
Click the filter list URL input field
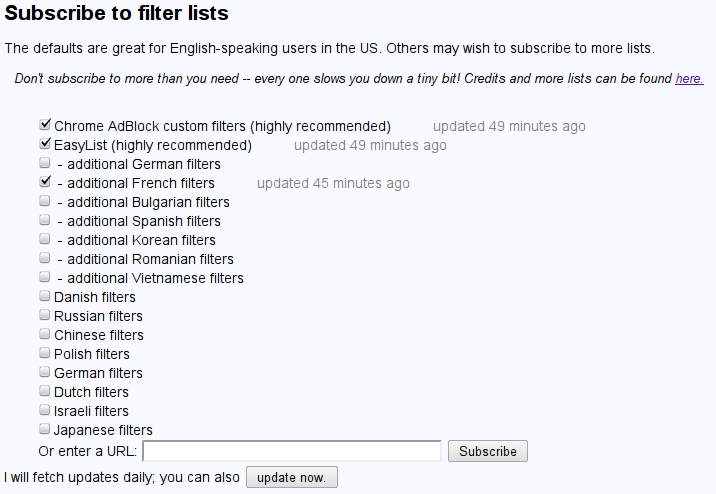[298, 451]
